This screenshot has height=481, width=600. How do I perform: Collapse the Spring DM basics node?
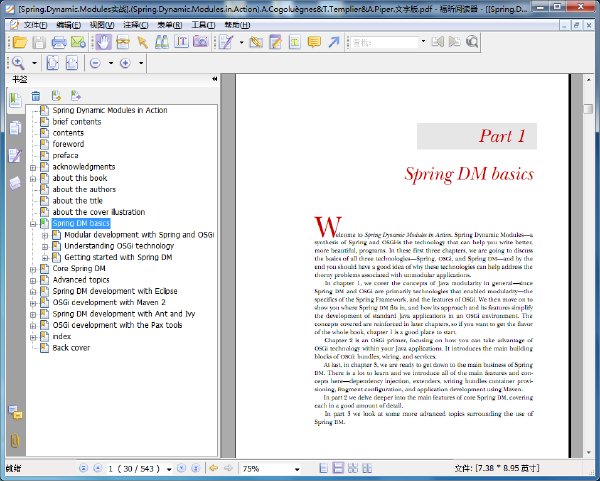[33, 224]
